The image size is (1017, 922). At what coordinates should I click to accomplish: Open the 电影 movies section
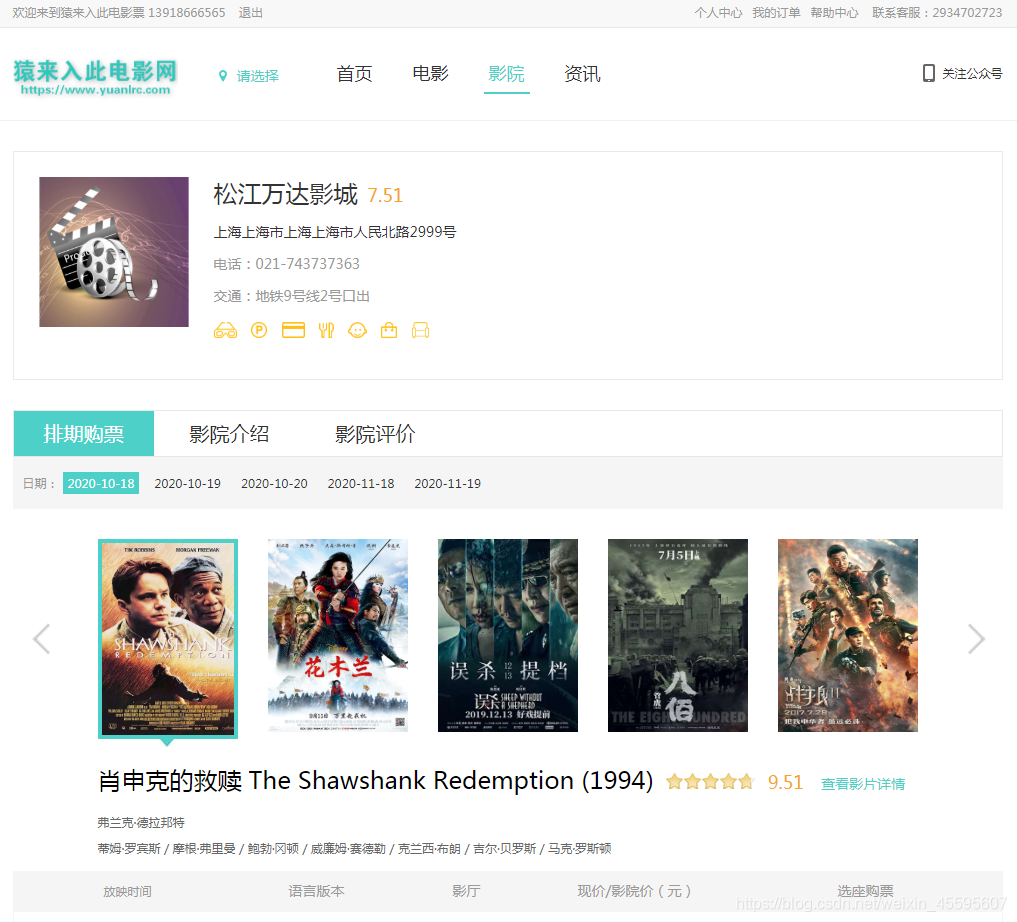tap(431, 74)
